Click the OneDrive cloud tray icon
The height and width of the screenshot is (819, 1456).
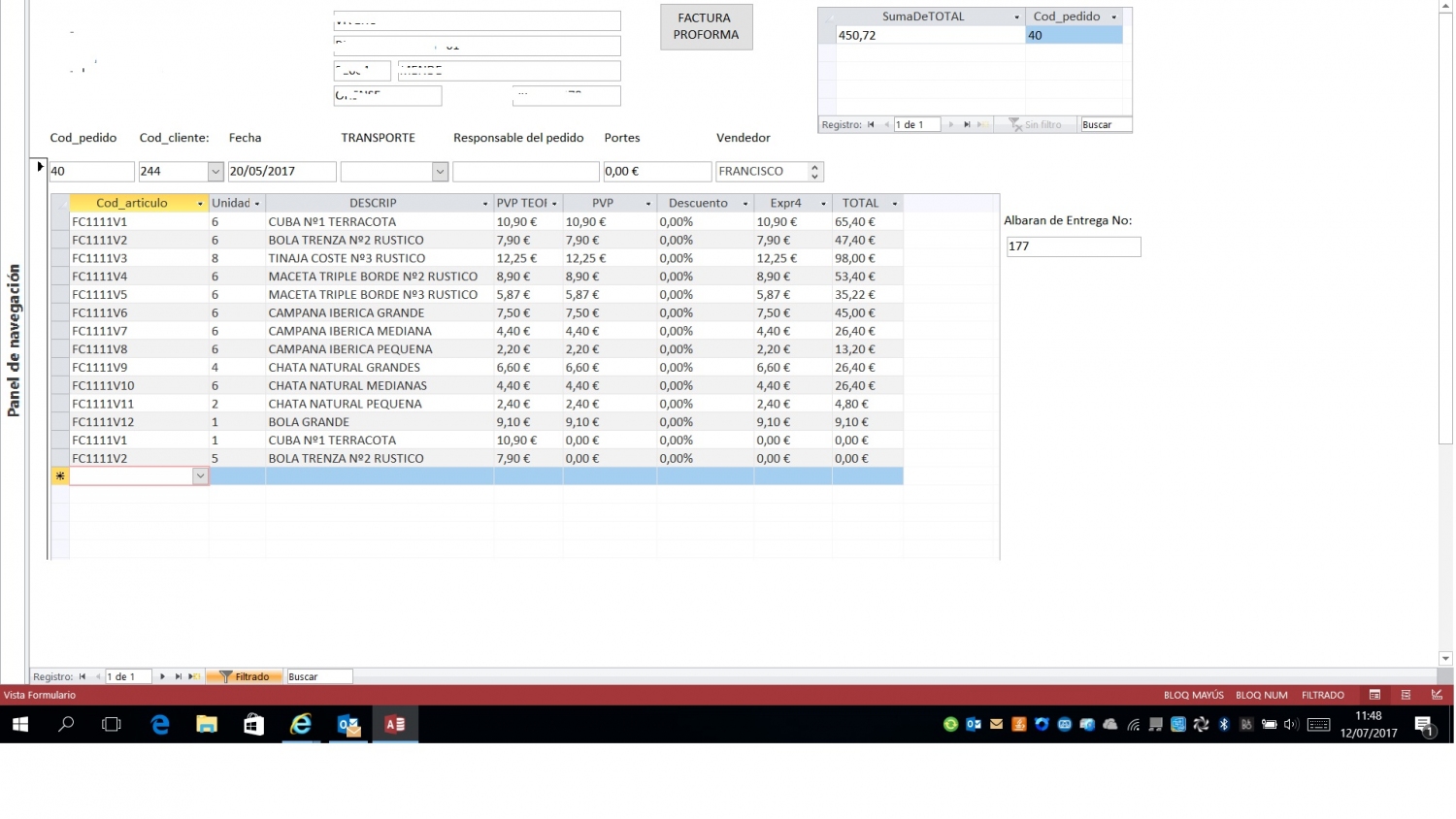pyautogui.click(x=1110, y=724)
